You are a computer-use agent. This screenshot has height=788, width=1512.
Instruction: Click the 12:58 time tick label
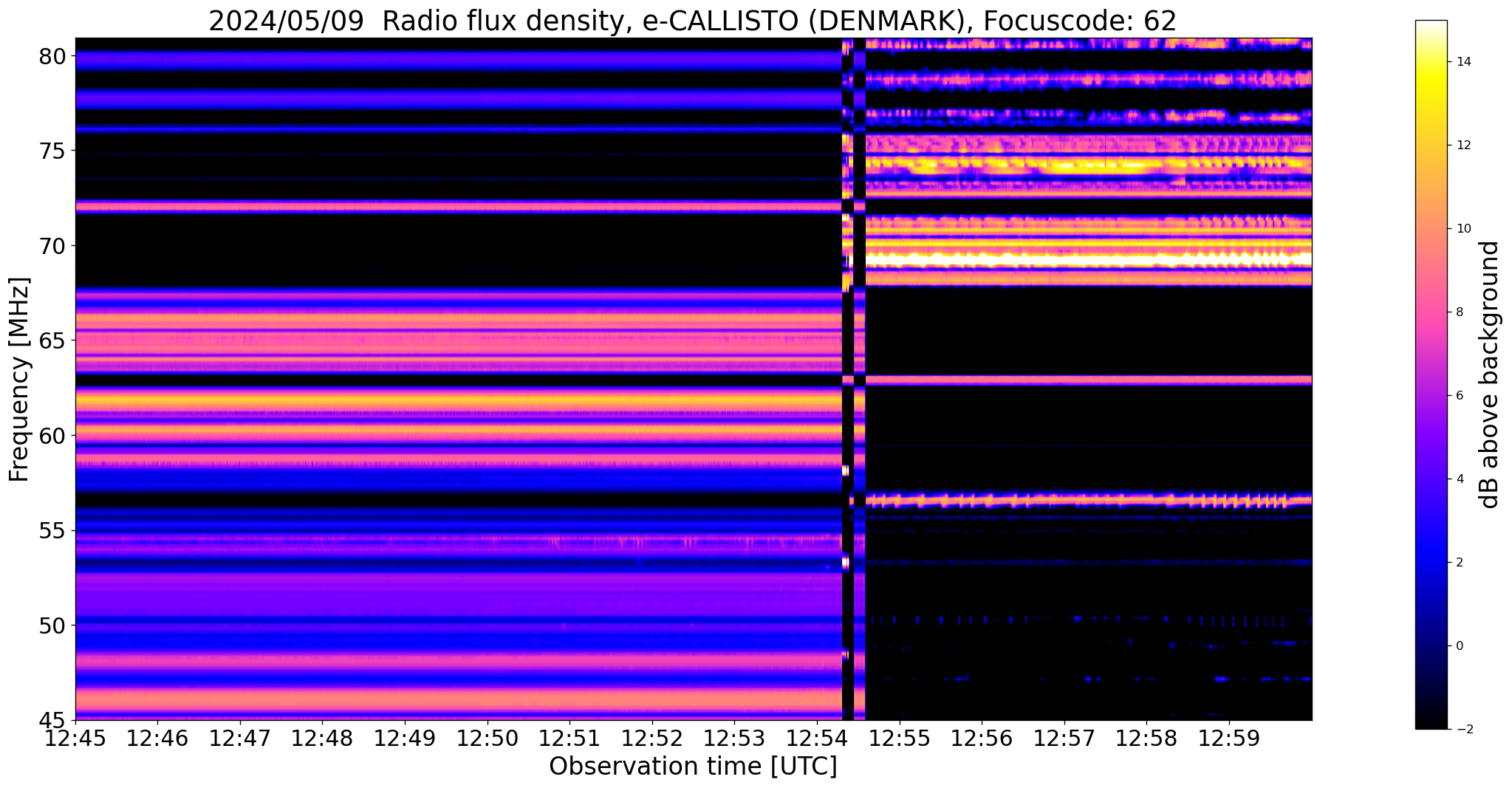coord(1146,738)
